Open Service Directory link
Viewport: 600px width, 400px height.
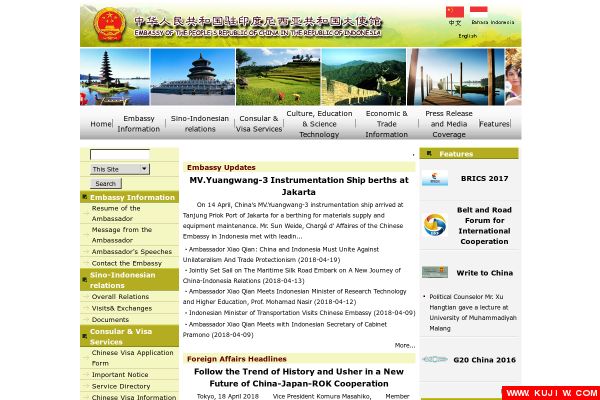click(x=121, y=386)
